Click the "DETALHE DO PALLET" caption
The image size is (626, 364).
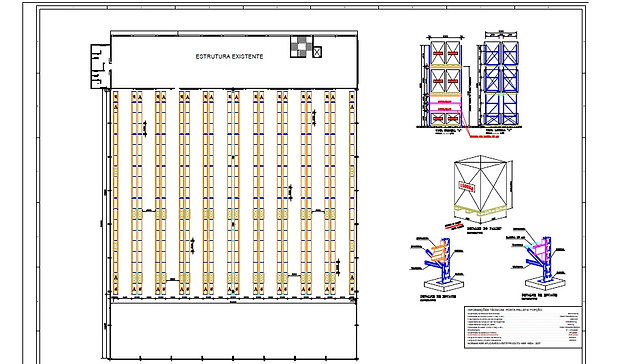[x=483, y=229]
